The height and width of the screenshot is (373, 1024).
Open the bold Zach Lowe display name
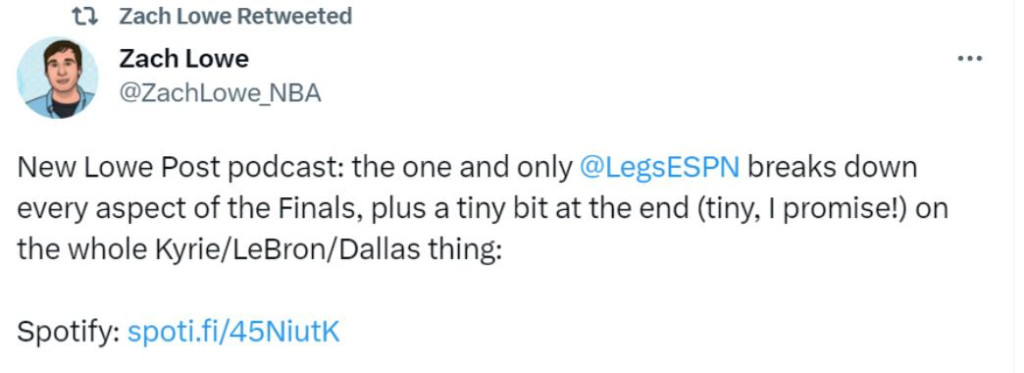click(184, 59)
